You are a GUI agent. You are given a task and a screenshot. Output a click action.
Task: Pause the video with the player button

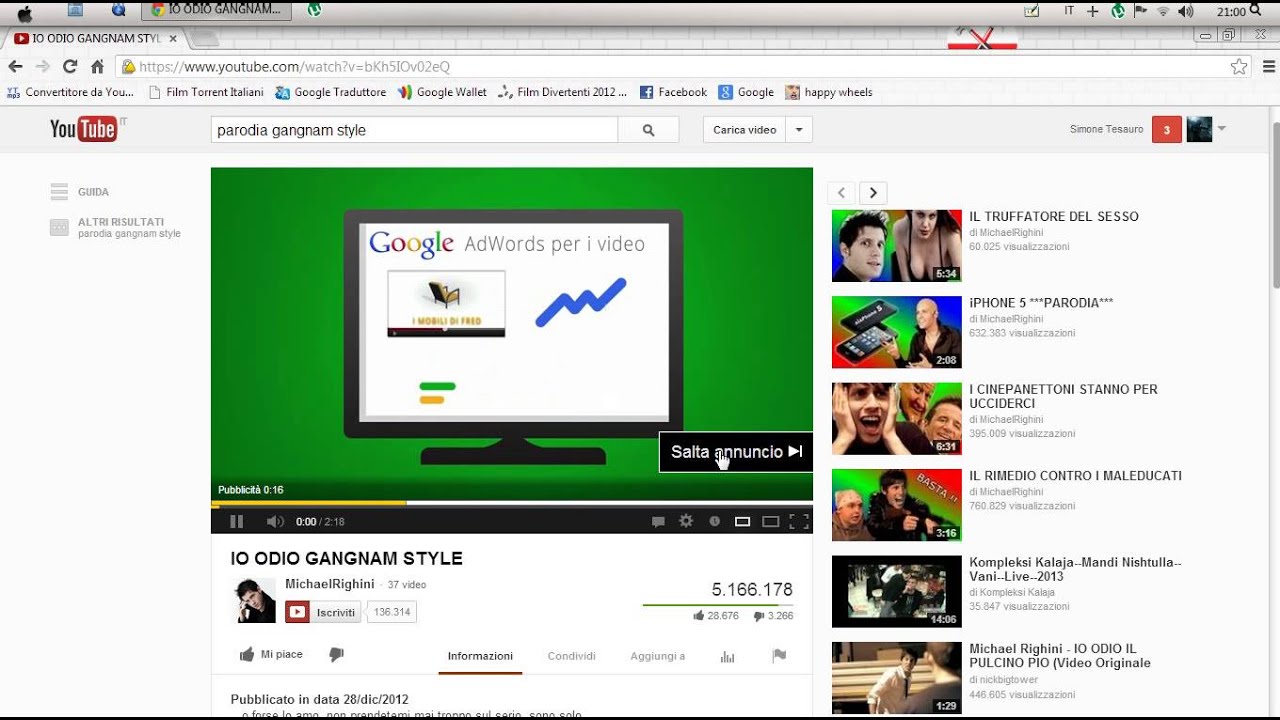coord(237,521)
